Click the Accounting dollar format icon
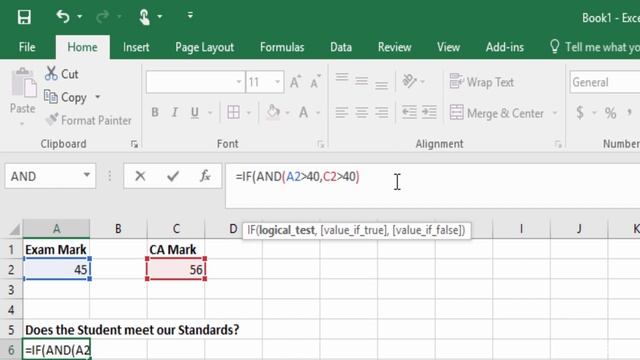Image resolution: width=640 pixels, height=360 pixels. (x=580, y=112)
